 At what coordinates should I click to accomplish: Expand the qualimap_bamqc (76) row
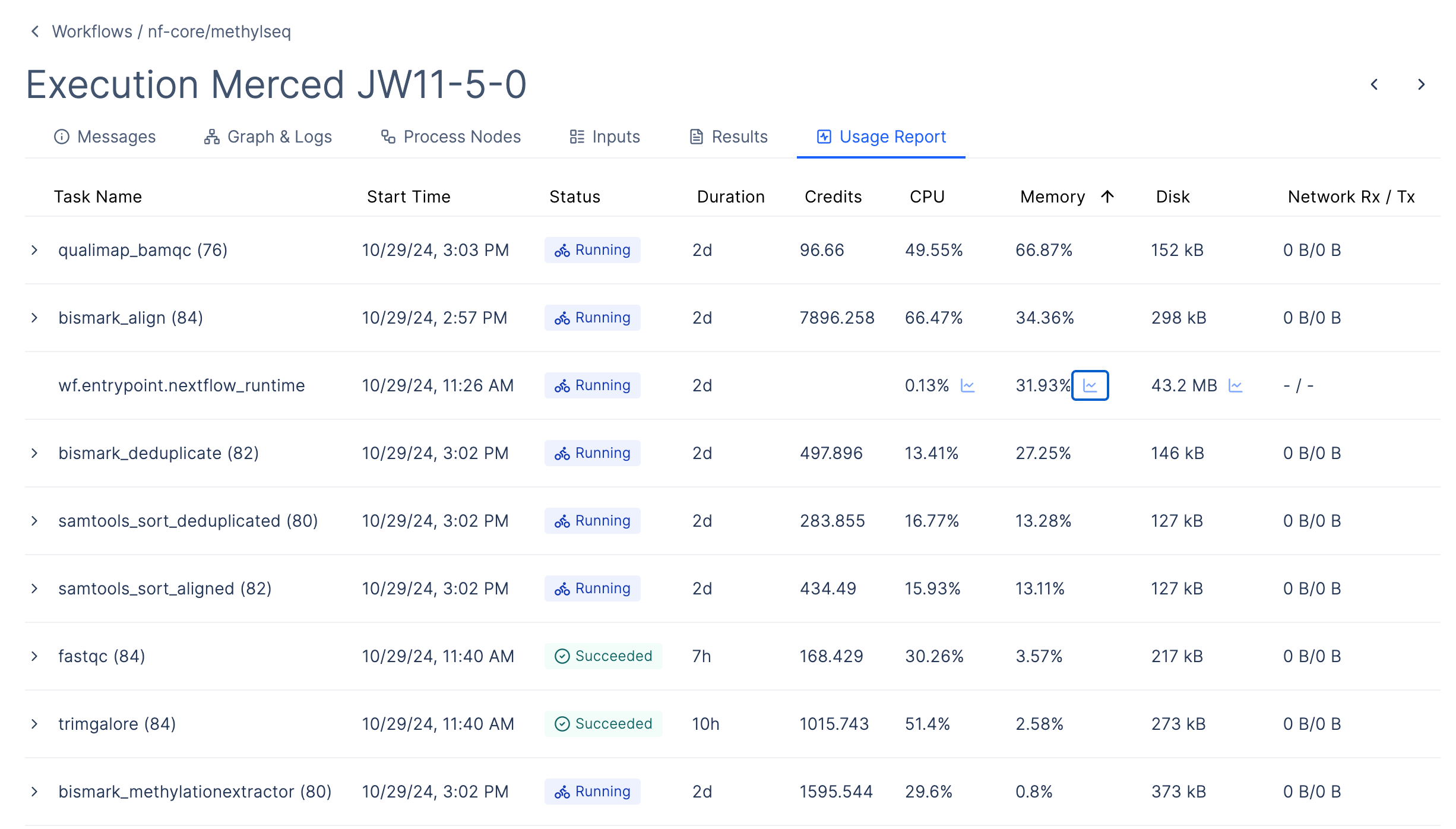34,250
